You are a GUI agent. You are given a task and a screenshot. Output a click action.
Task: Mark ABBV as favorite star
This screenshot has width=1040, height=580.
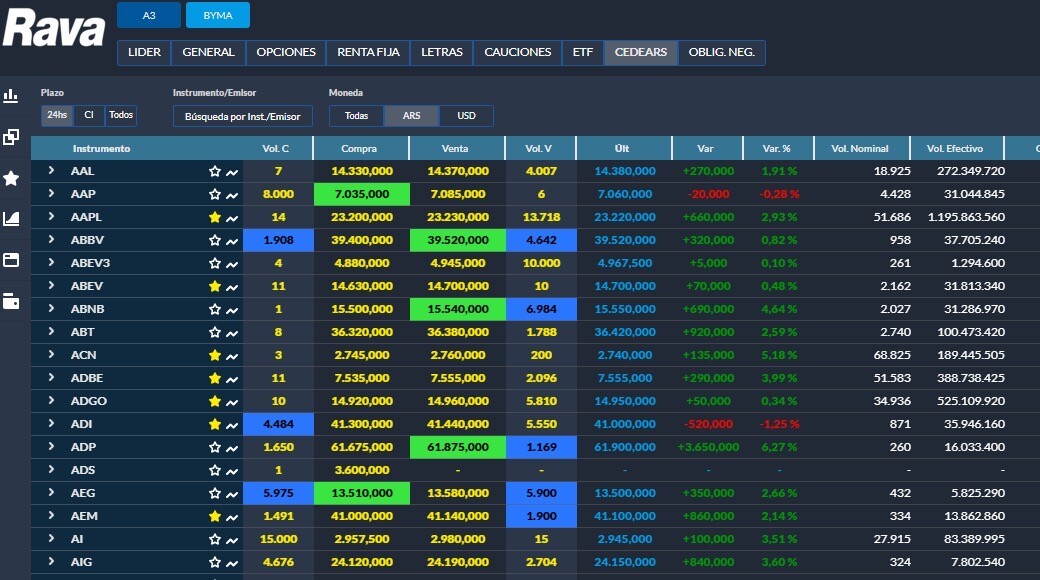click(x=214, y=240)
